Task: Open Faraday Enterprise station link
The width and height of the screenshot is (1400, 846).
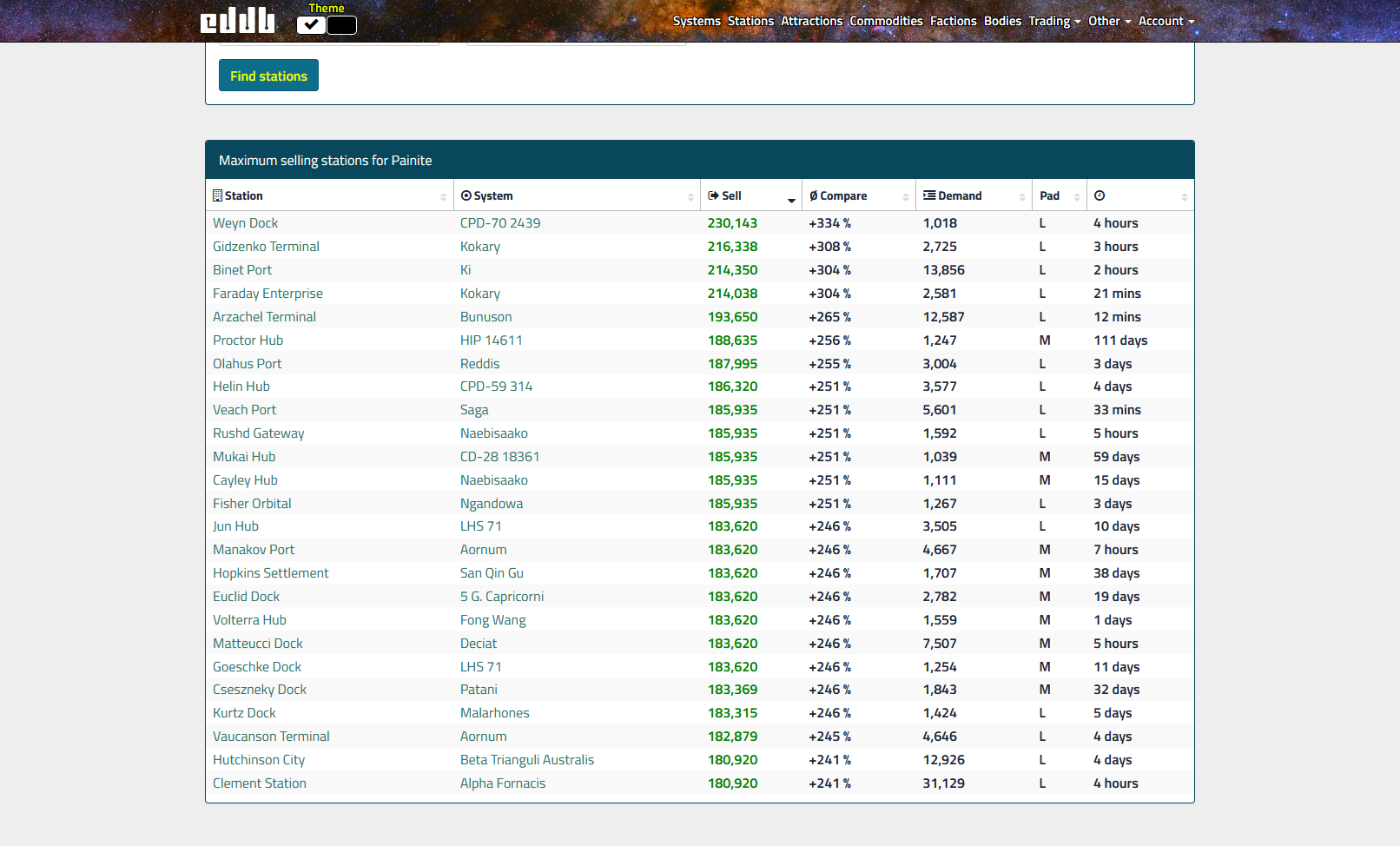Action: (x=267, y=294)
